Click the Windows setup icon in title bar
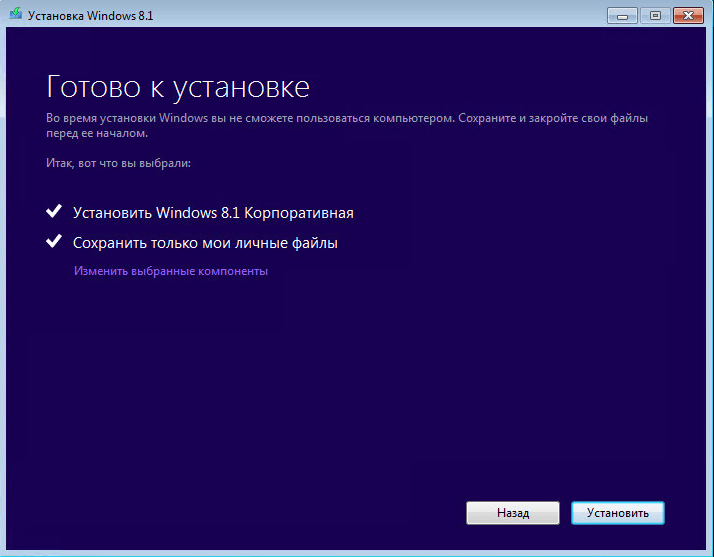Image resolution: width=714 pixels, height=557 pixels. [x=15, y=14]
